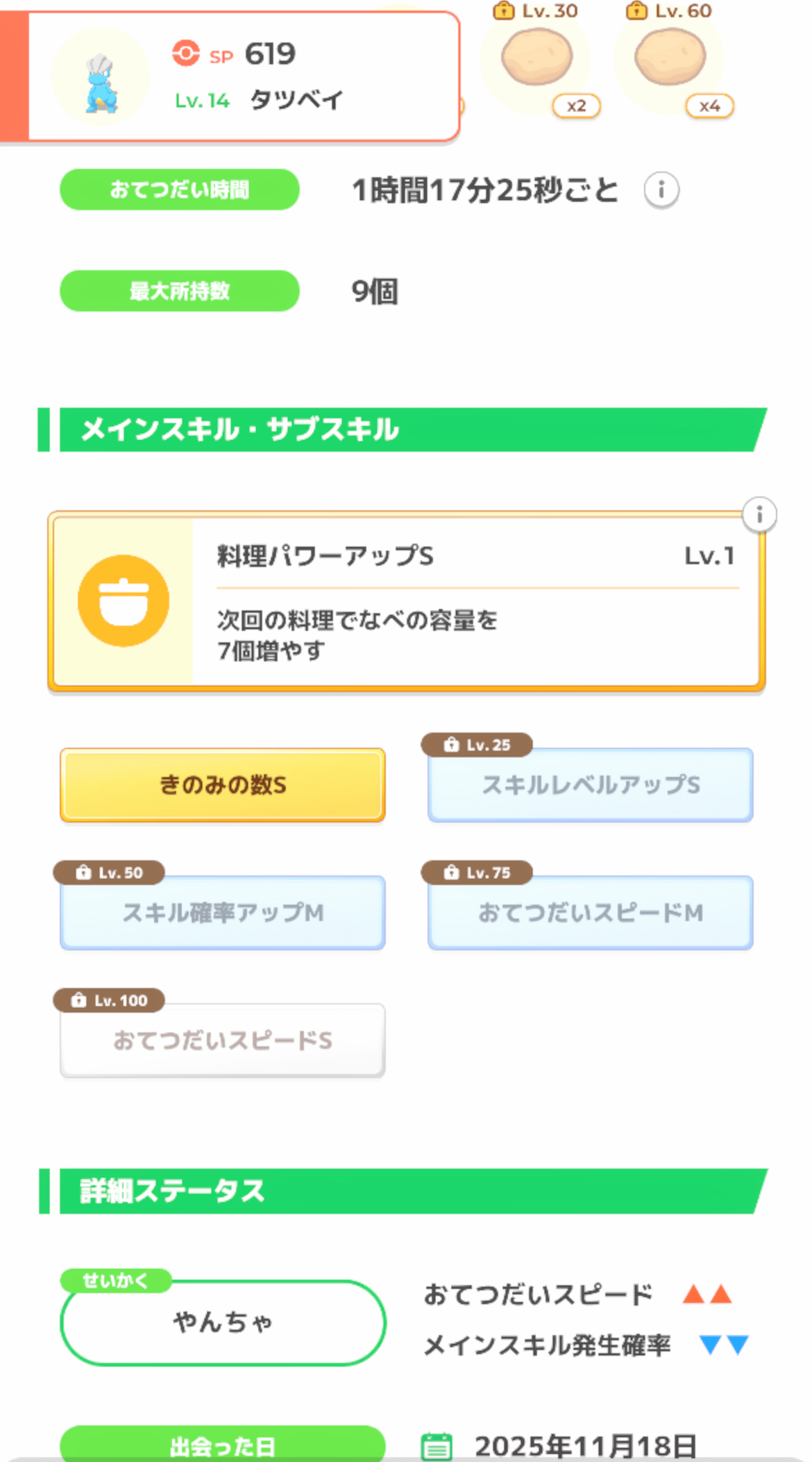Tap the orange cooking pot skill icon
The image size is (812, 1462).
[x=124, y=600]
